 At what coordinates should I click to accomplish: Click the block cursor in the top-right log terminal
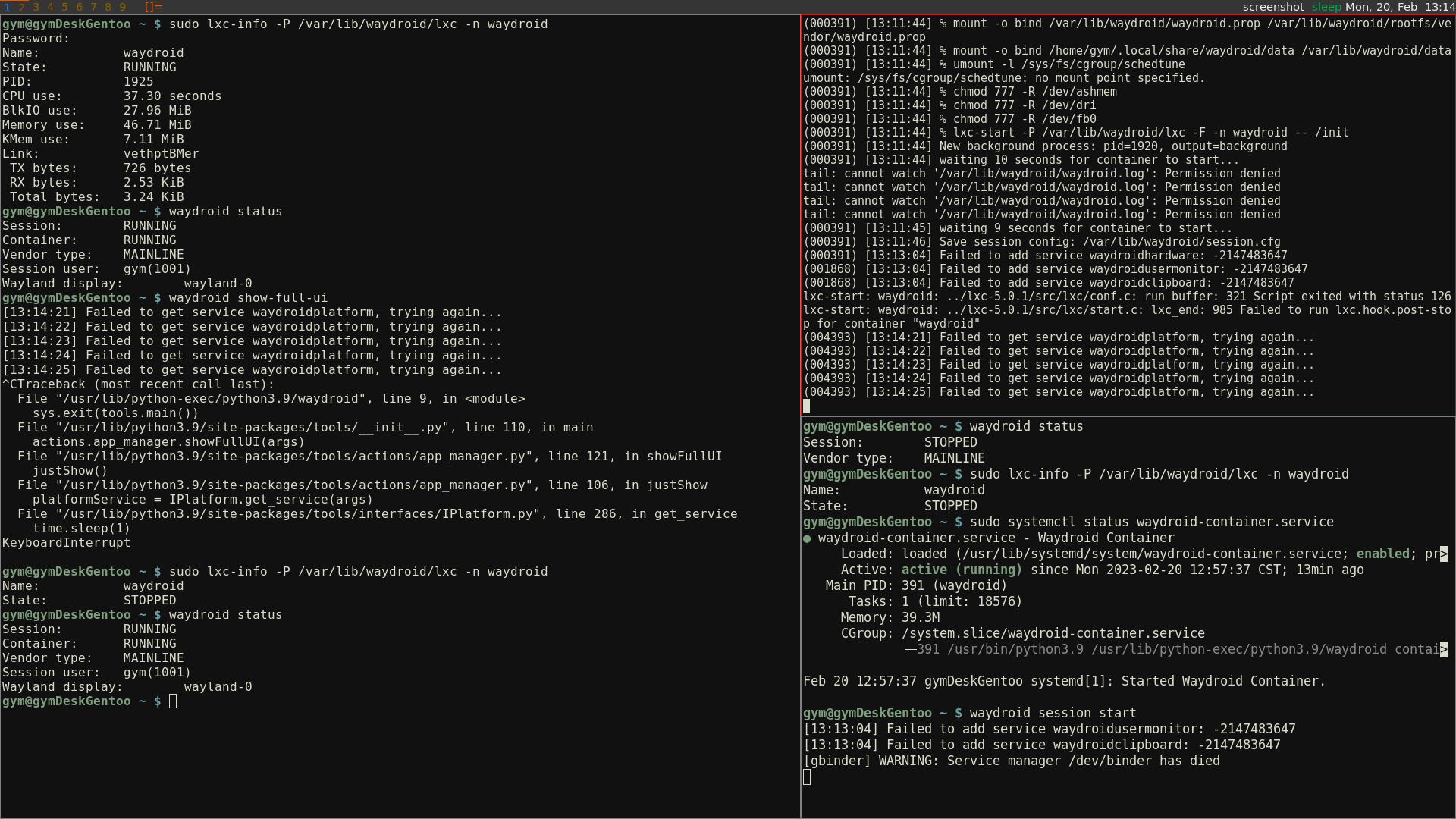(x=806, y=406)
